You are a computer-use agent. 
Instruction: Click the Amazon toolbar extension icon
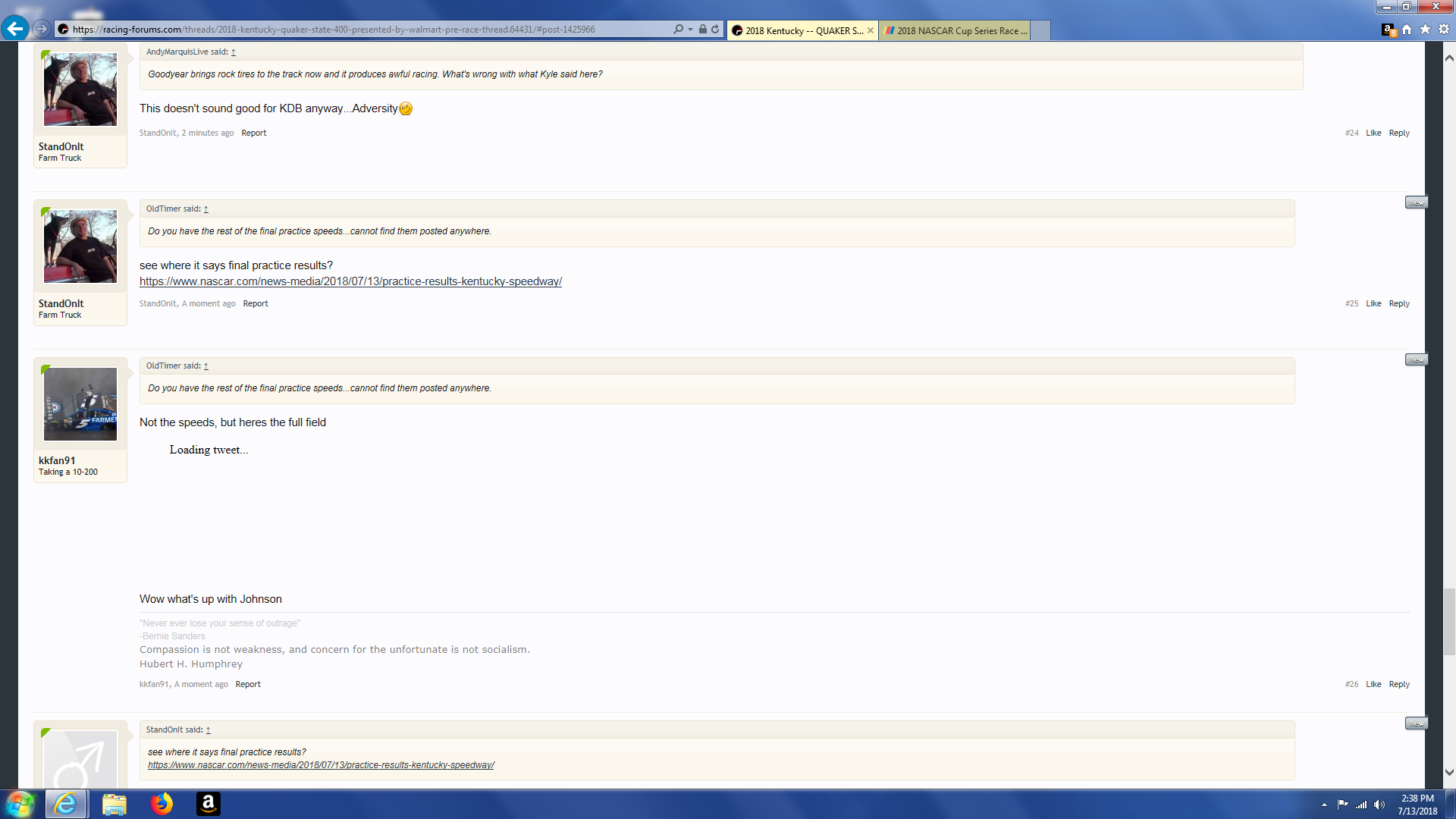(1388, 30)
